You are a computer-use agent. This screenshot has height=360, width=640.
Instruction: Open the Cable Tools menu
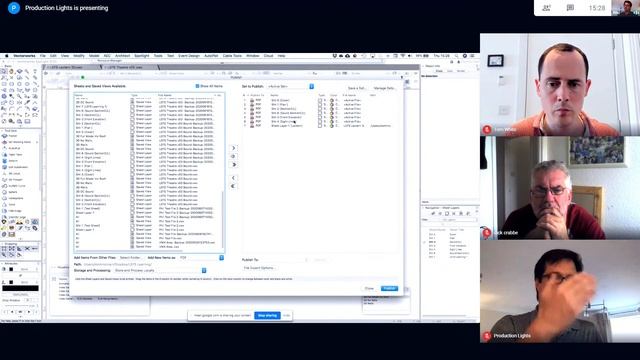point(232,56)
